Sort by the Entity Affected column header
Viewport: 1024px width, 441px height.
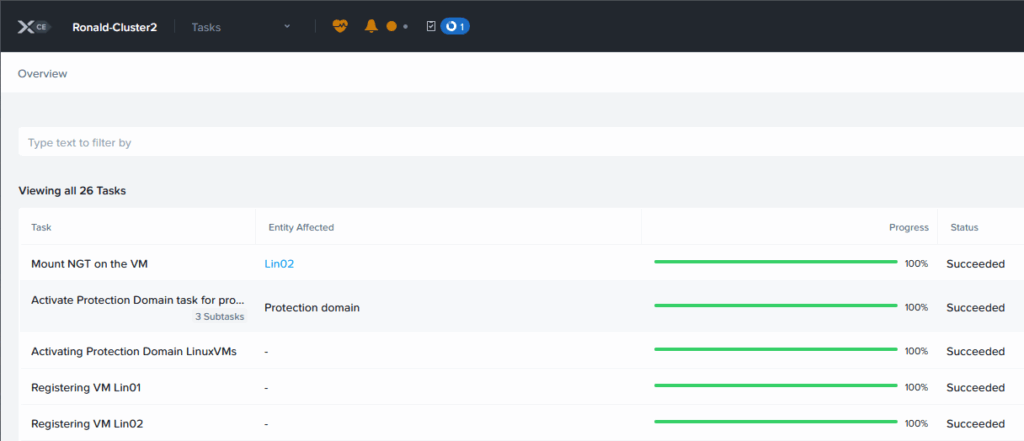tap(301, 227)
